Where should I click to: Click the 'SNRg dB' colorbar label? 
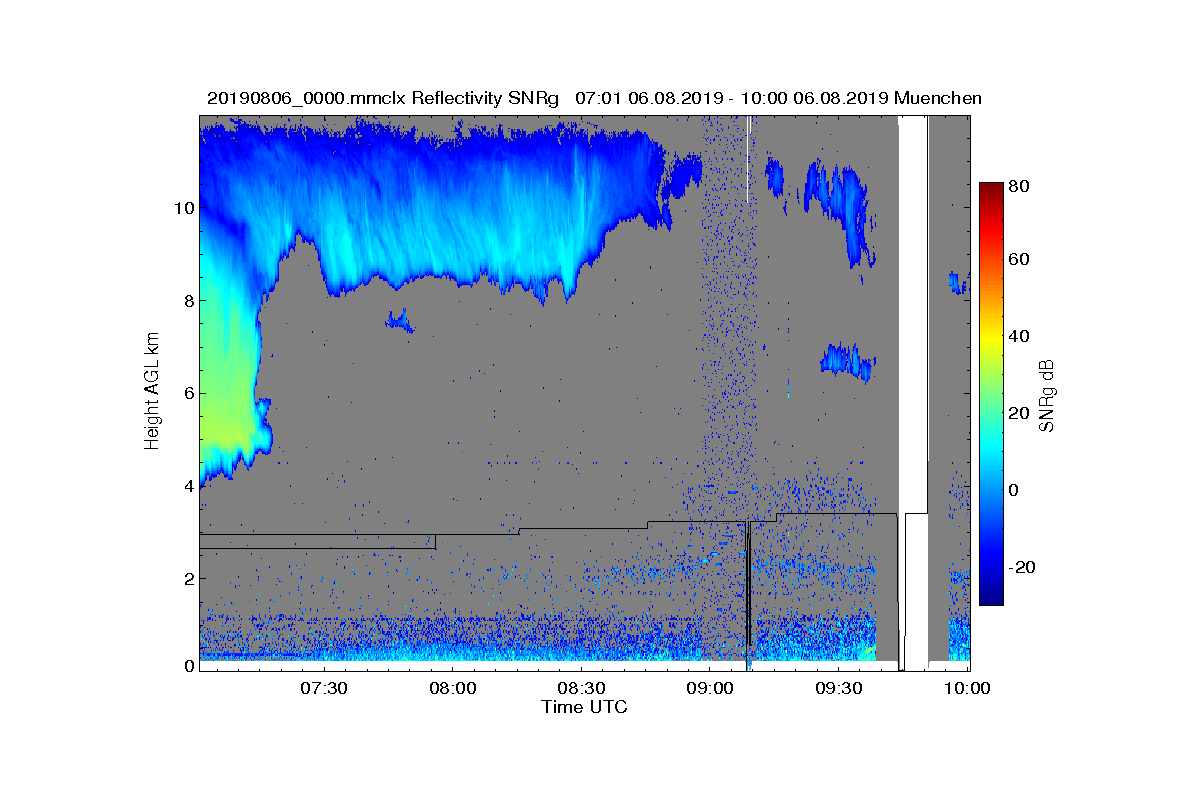[x=1047, y=396]
